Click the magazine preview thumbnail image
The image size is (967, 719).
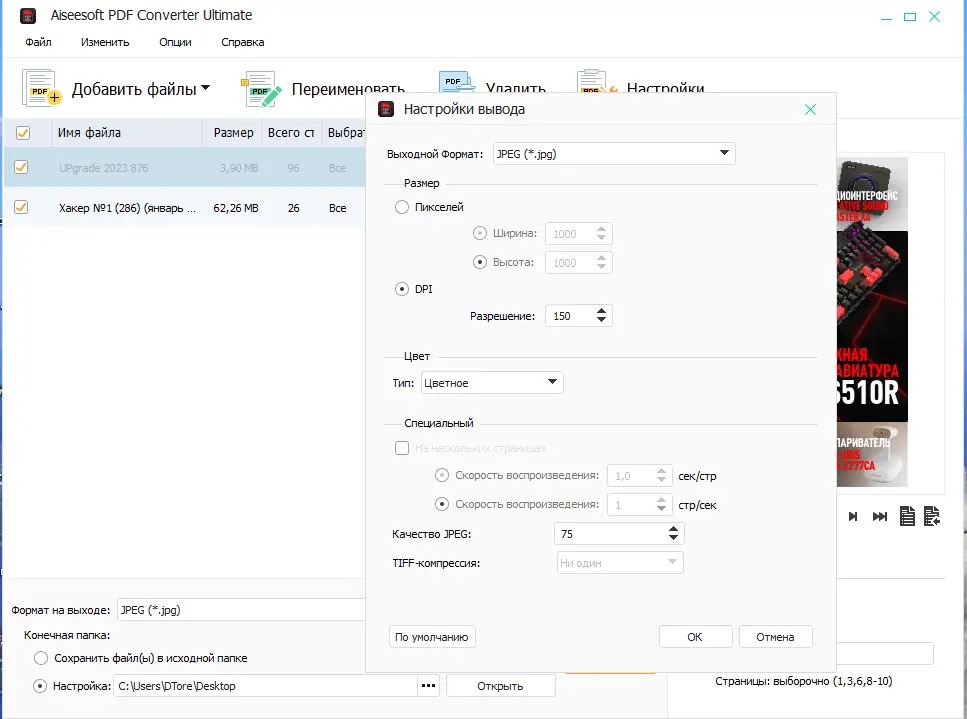872,322
